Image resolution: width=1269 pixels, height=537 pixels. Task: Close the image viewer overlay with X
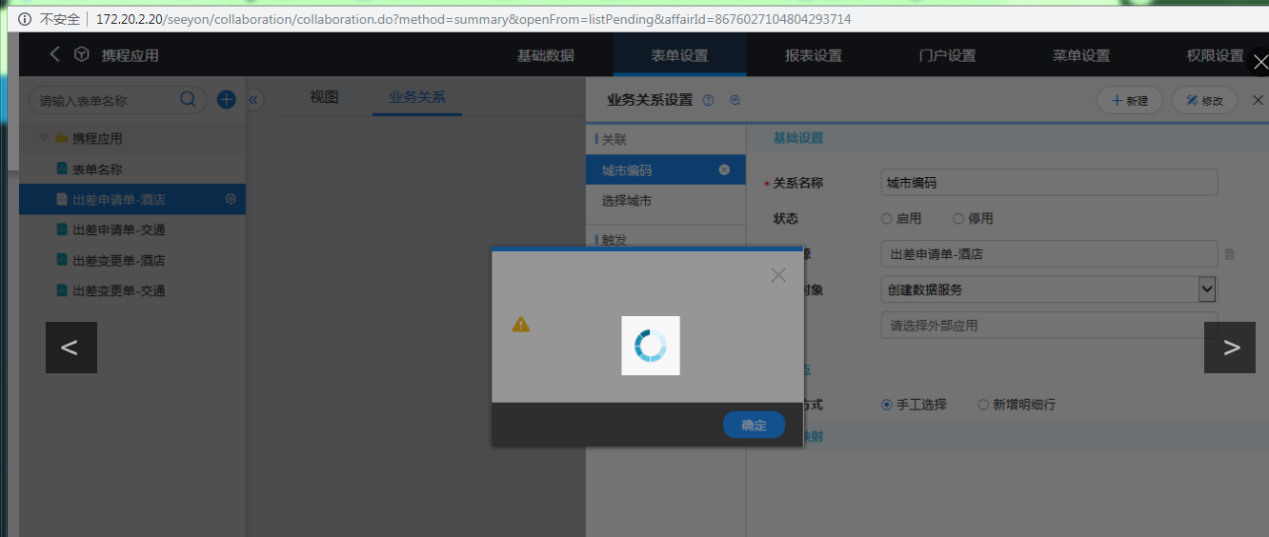point(1259,62)
